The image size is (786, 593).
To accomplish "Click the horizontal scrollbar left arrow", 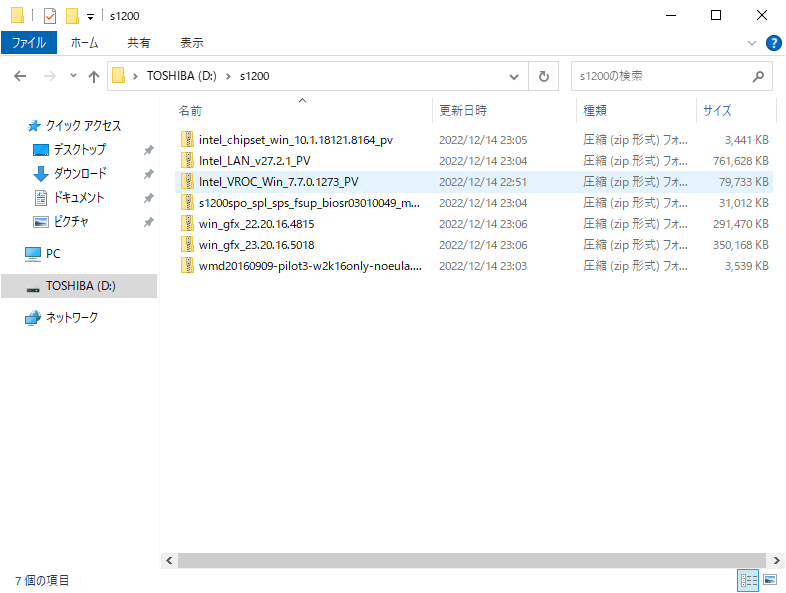I will point(169,560).
